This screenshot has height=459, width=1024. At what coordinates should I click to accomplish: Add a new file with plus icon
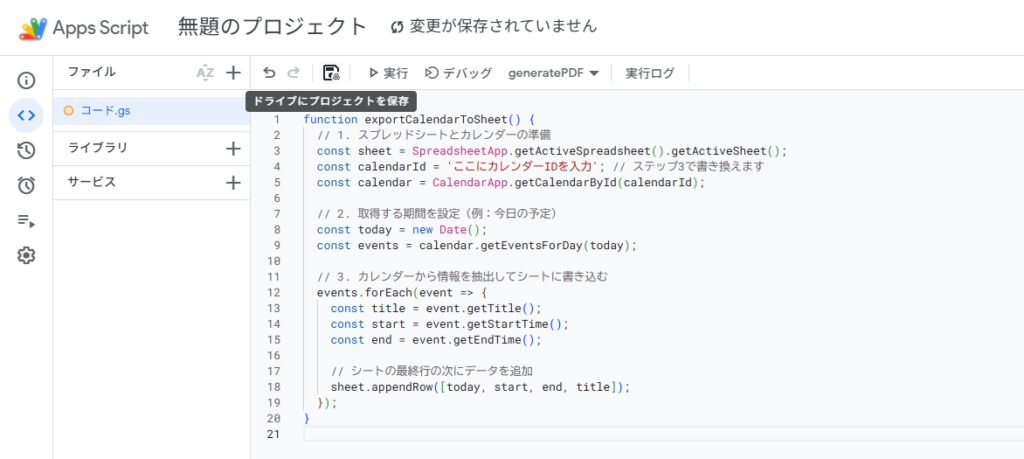pyautogui.click(x=233, y=72)
